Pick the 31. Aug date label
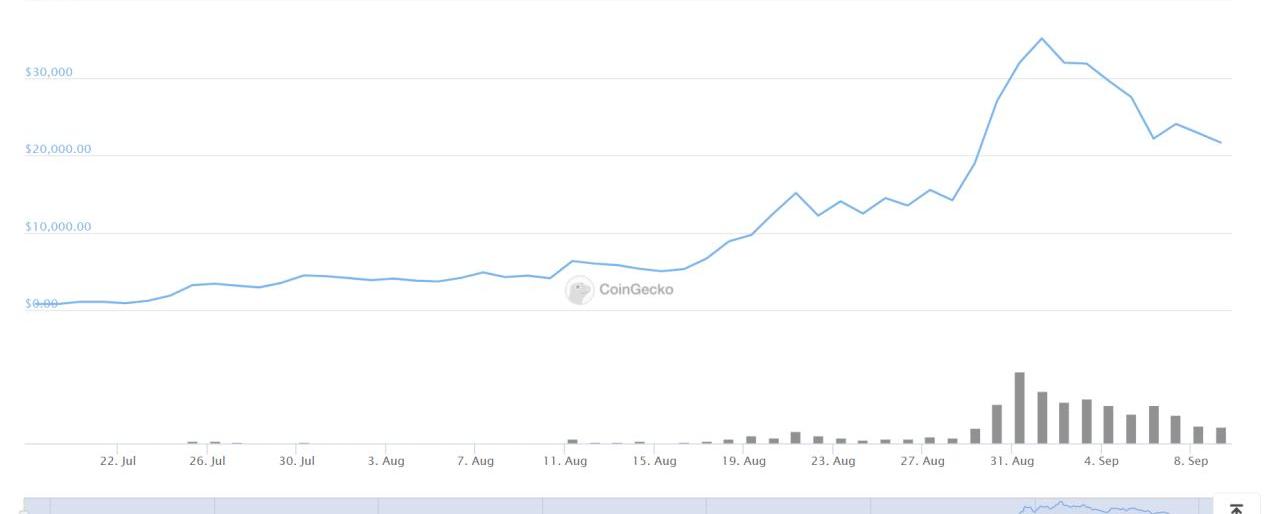The image size is (1269, 514). click(x=1012, y=461)
